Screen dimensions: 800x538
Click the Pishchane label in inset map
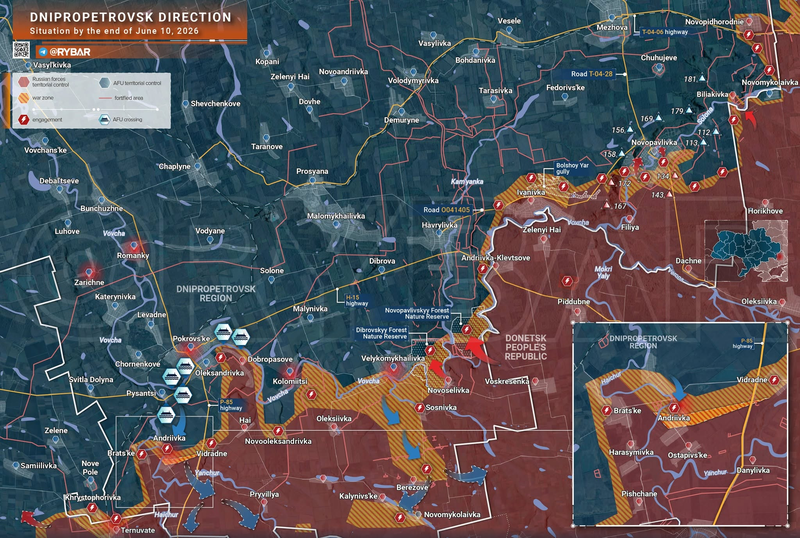click(639, 494)
